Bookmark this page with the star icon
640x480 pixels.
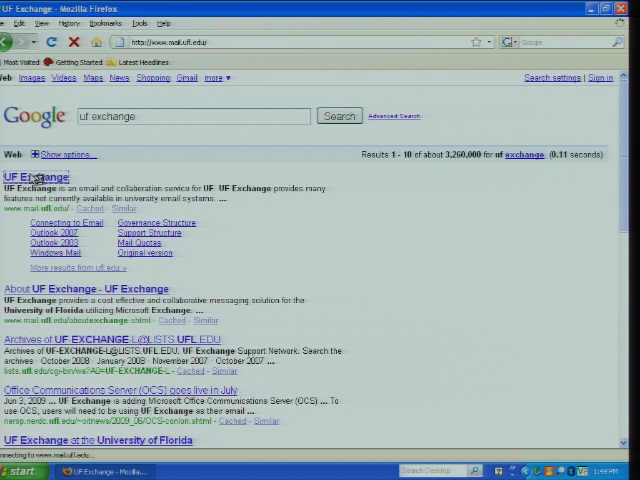pyautogui.click(x=476, y=42)
